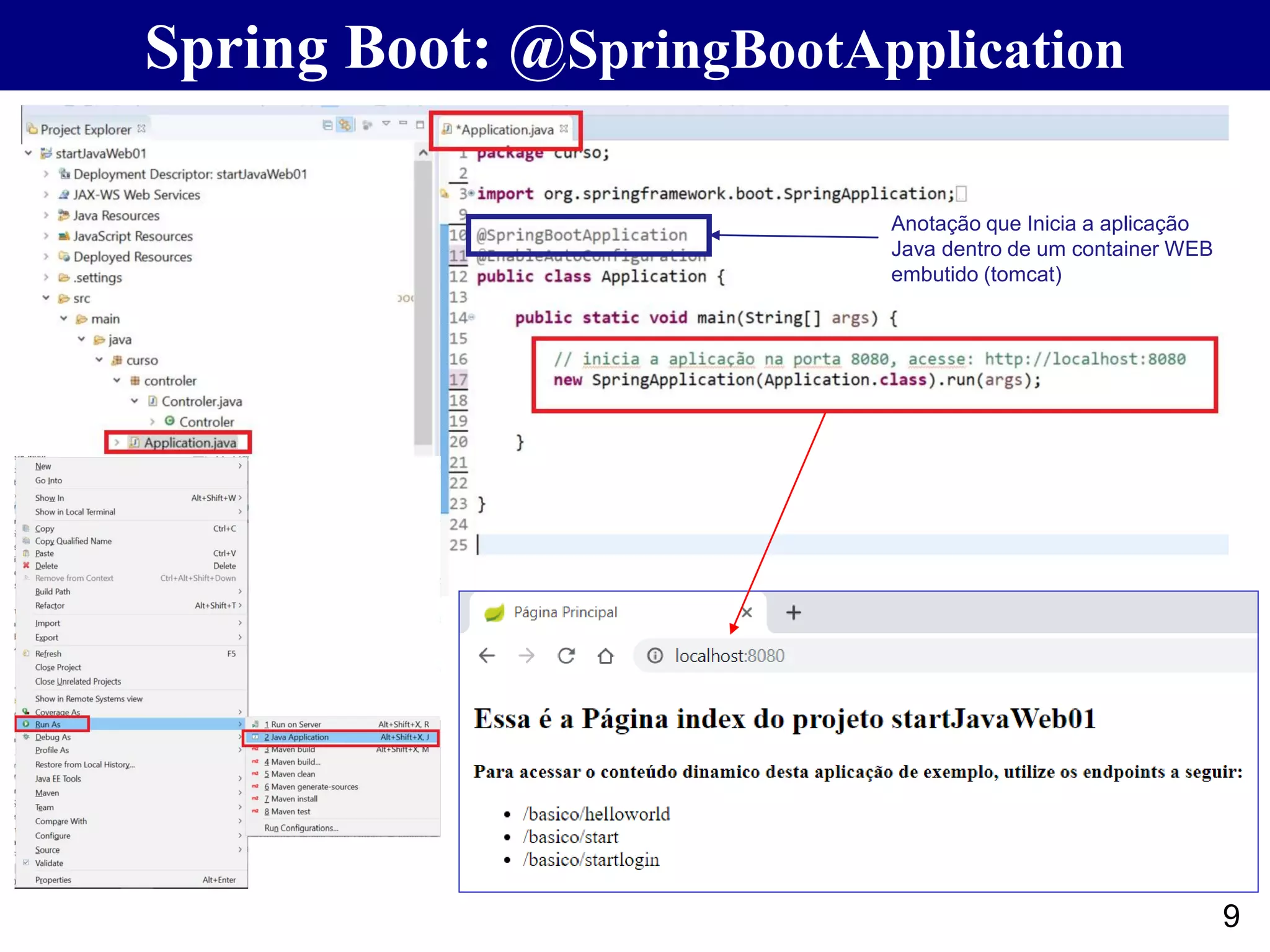Open the Run As submenu

[131, 724]
